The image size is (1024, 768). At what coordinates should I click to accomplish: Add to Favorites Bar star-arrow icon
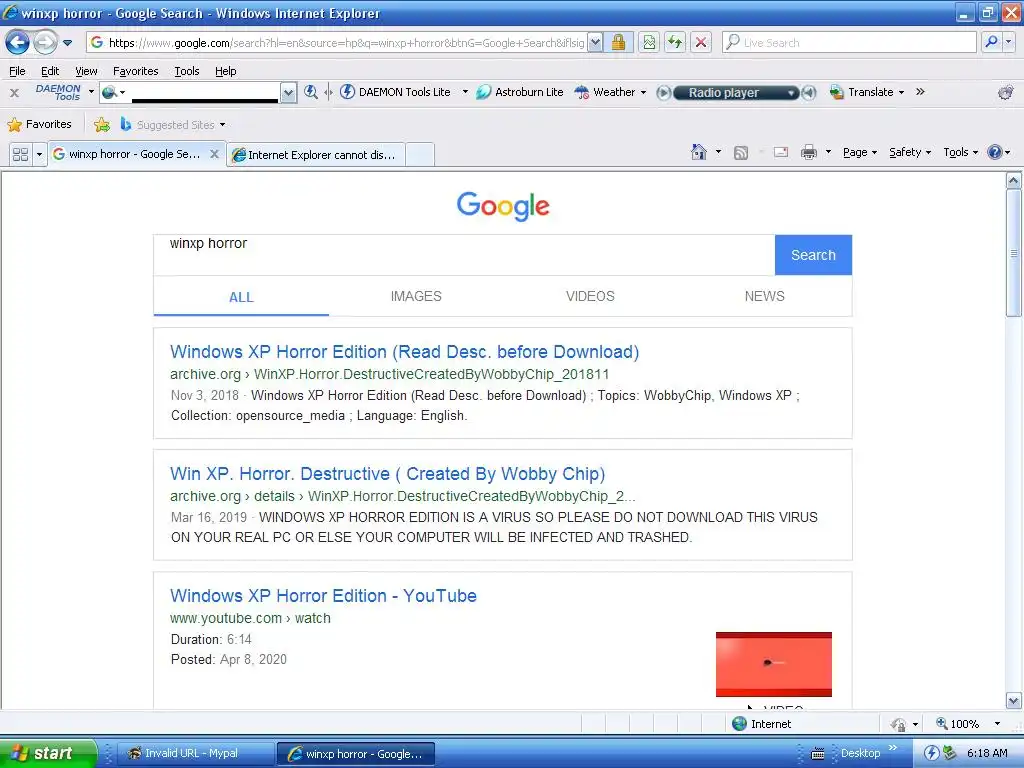point(102,124)
